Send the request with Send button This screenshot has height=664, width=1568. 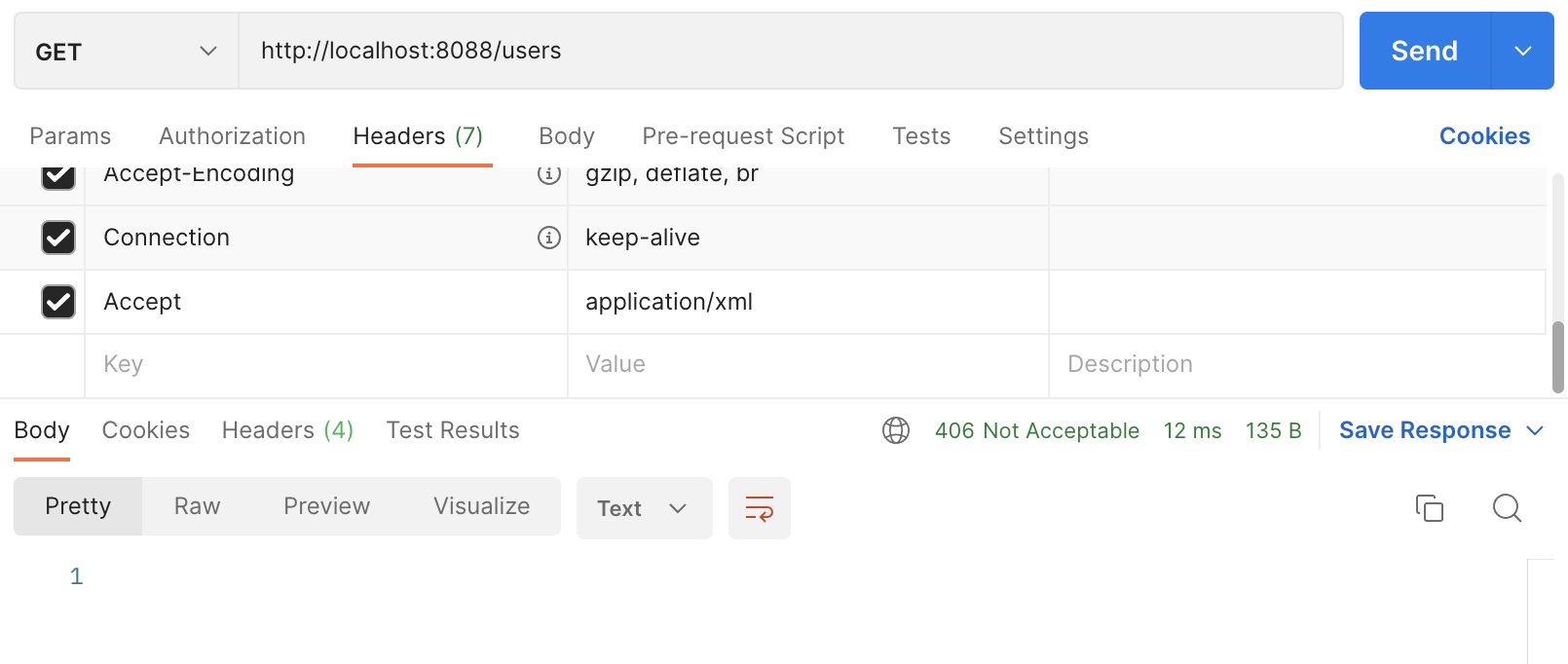tap(1424, 51)
